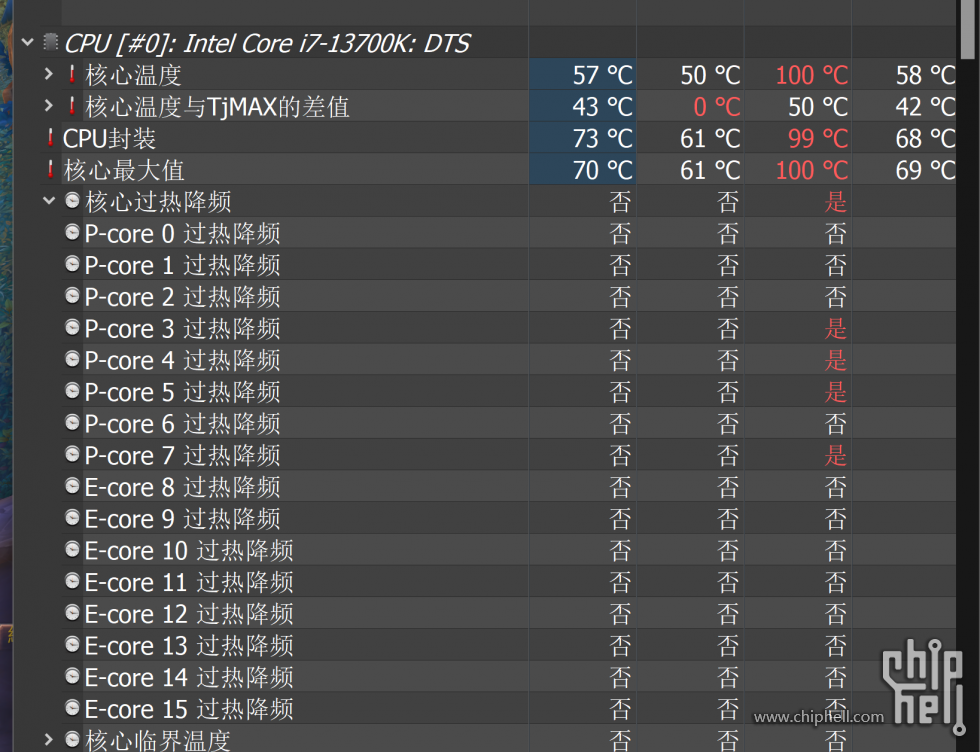
Task: Click the CPU chip icon beside Intel Core i7-13700K
Action: [x=51, y=42]
